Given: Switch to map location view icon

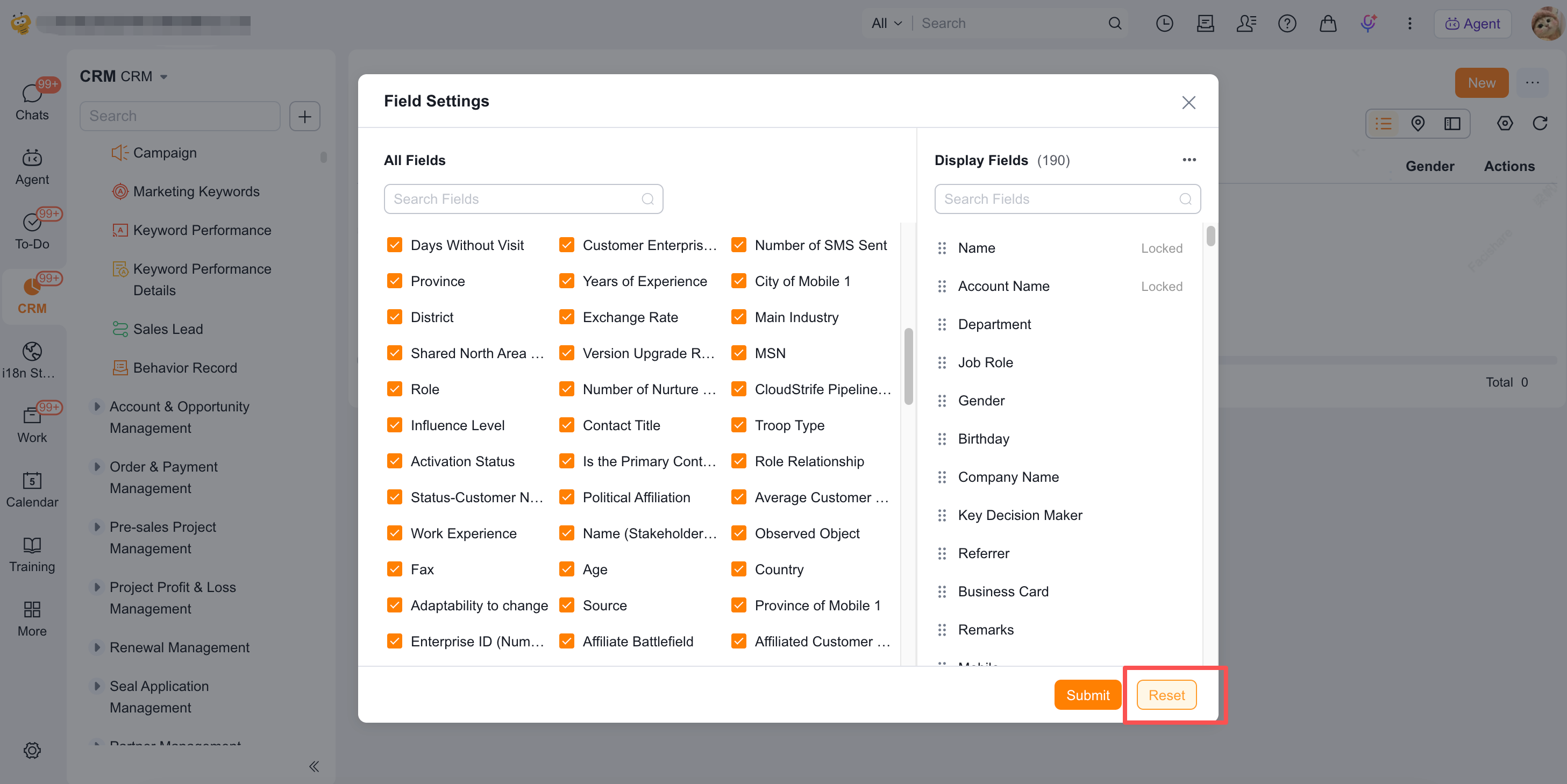Looking at the screenshot, I should pos(1418,124).
